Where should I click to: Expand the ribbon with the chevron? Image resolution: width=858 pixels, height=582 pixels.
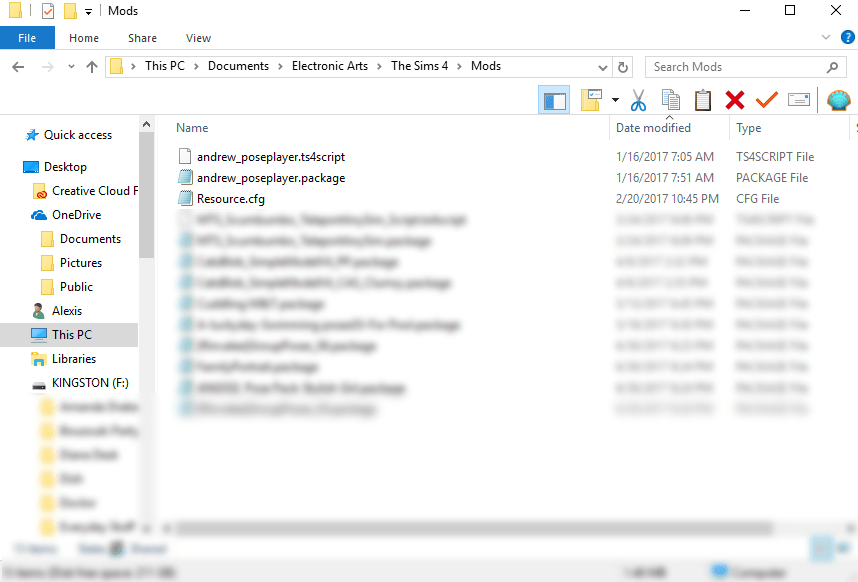click(826, 37)
